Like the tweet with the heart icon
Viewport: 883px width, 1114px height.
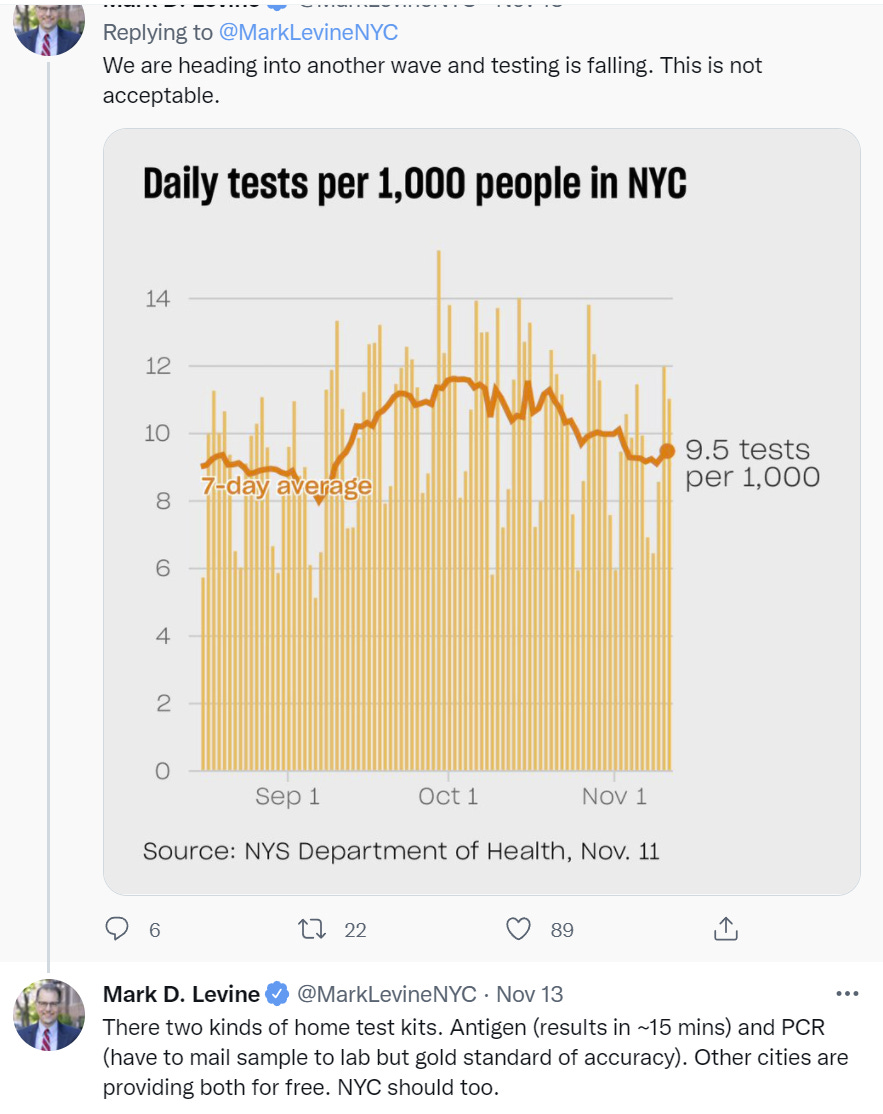(518, 929)
